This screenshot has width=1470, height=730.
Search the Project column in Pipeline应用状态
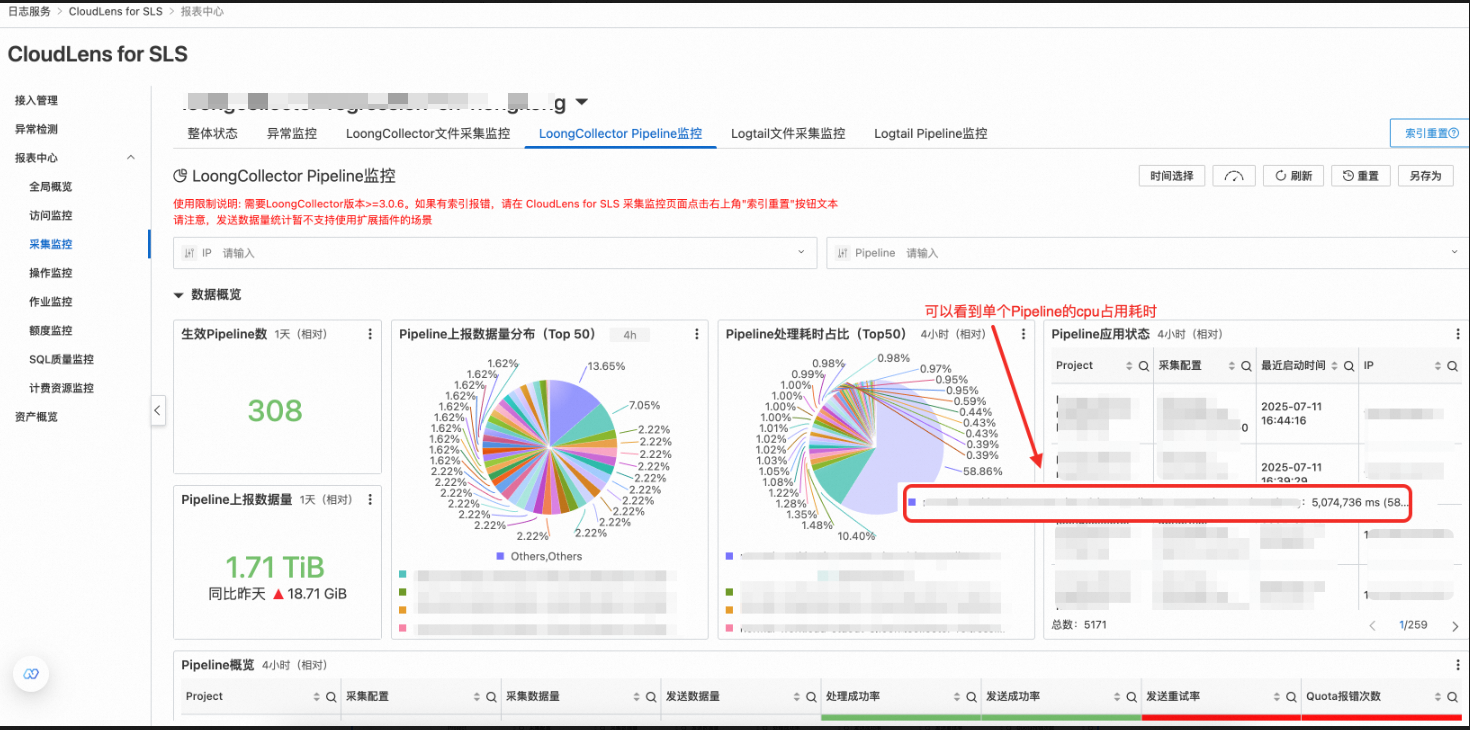[1144, 366]
